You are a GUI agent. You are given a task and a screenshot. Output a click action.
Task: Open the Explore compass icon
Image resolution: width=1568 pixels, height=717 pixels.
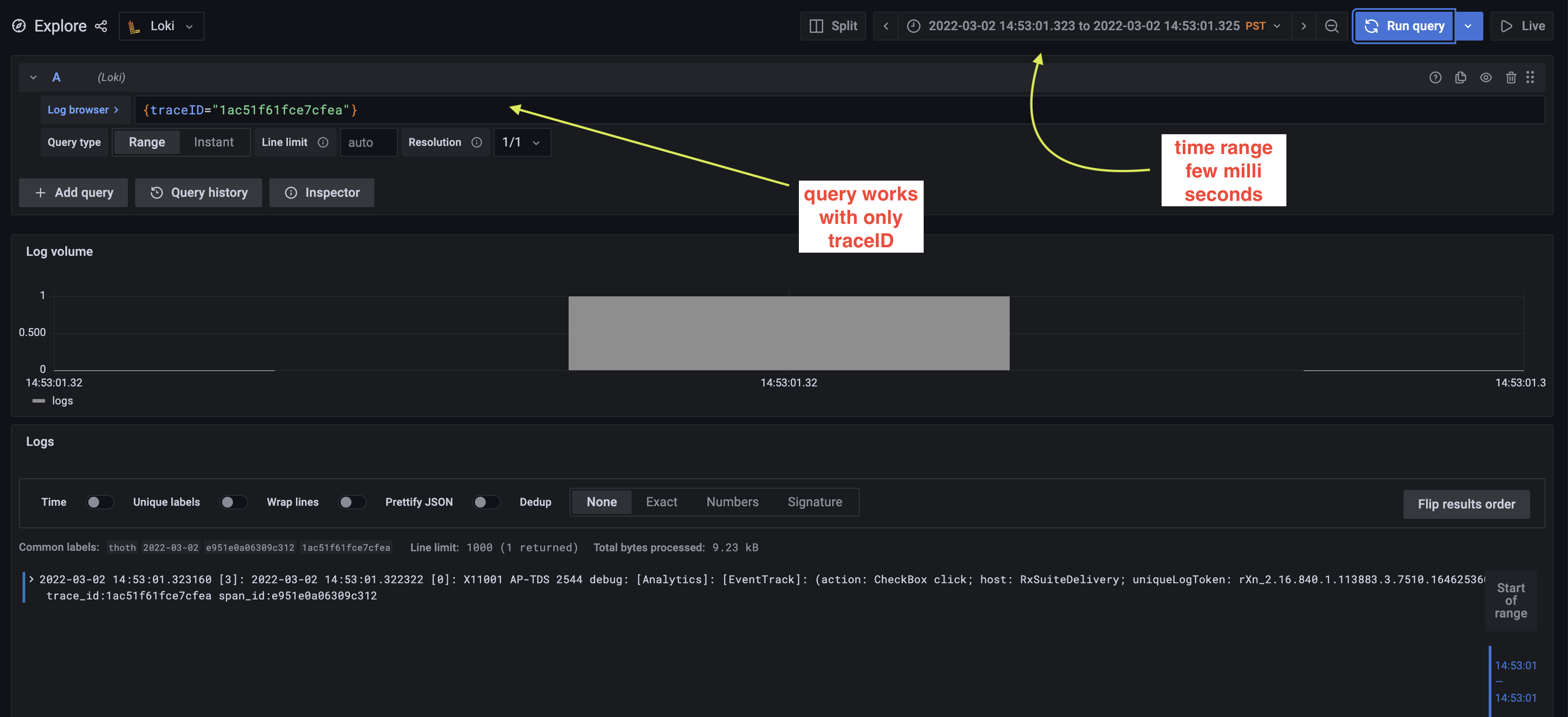point(19,26)
